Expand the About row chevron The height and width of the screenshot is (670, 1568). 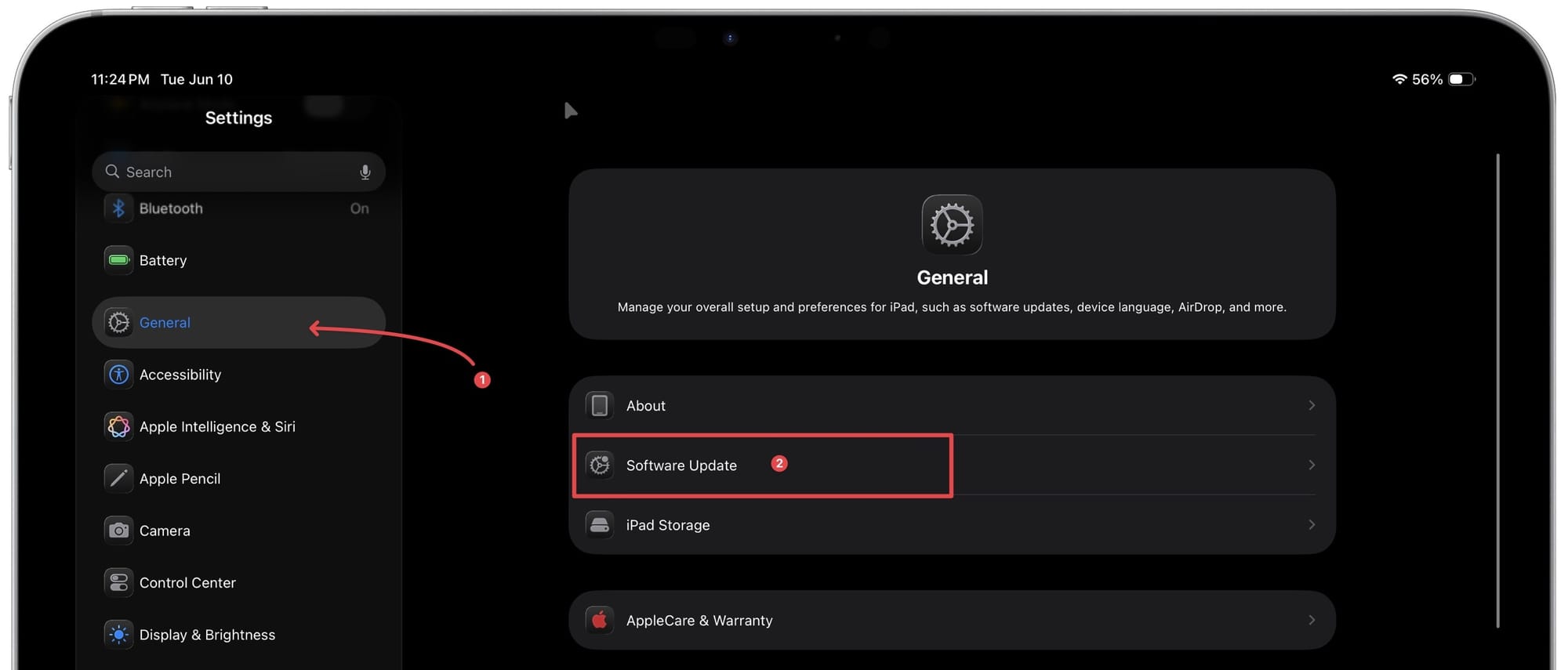[x=1312, y=405]
